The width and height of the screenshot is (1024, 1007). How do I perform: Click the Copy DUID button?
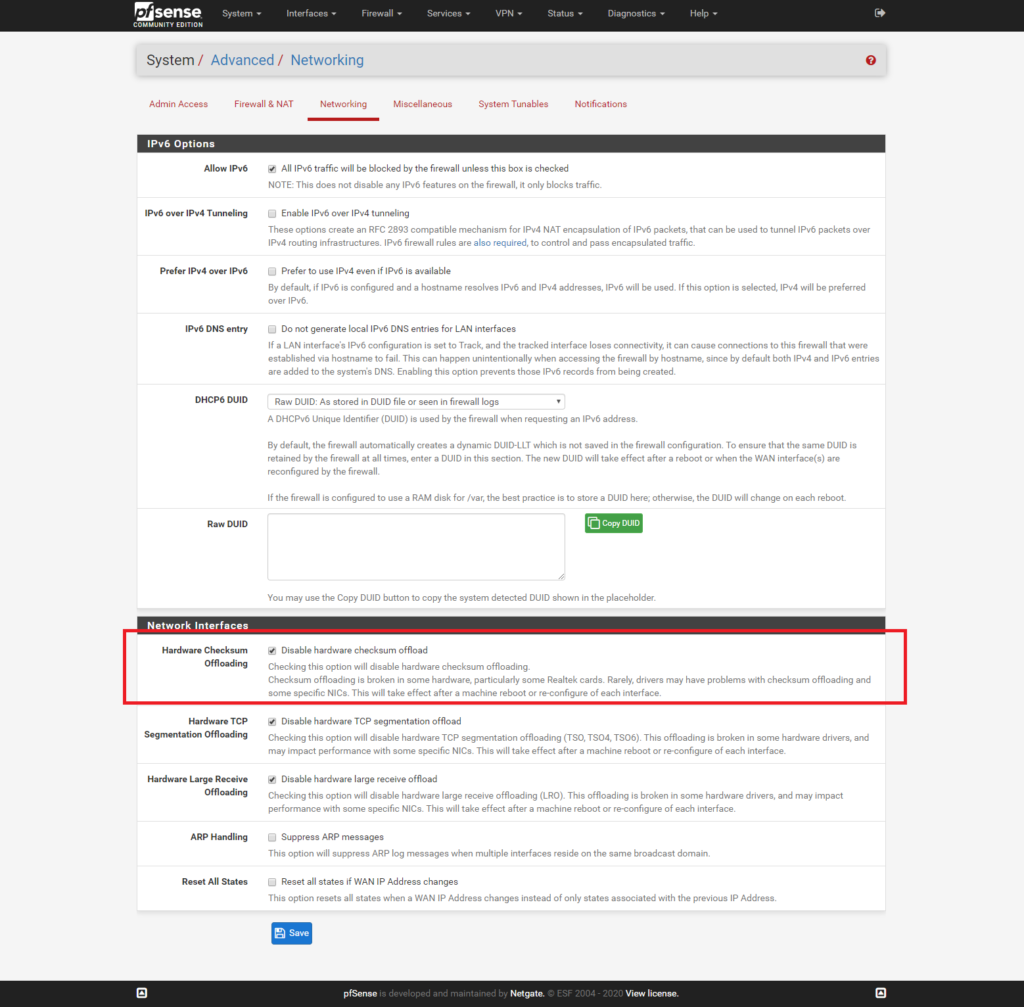click(x=614, y=523)
